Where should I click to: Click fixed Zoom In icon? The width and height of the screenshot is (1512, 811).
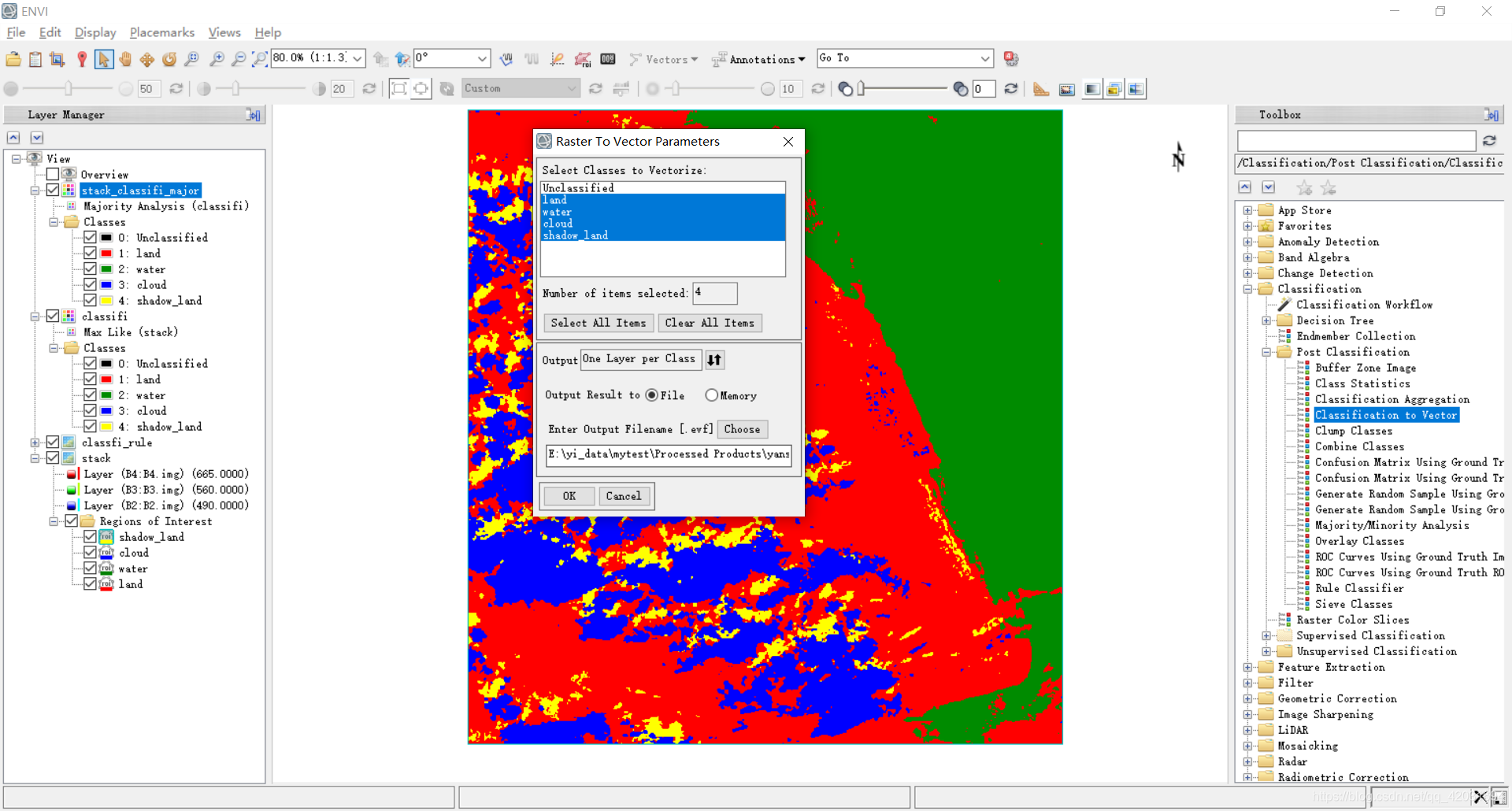point(217,59)
